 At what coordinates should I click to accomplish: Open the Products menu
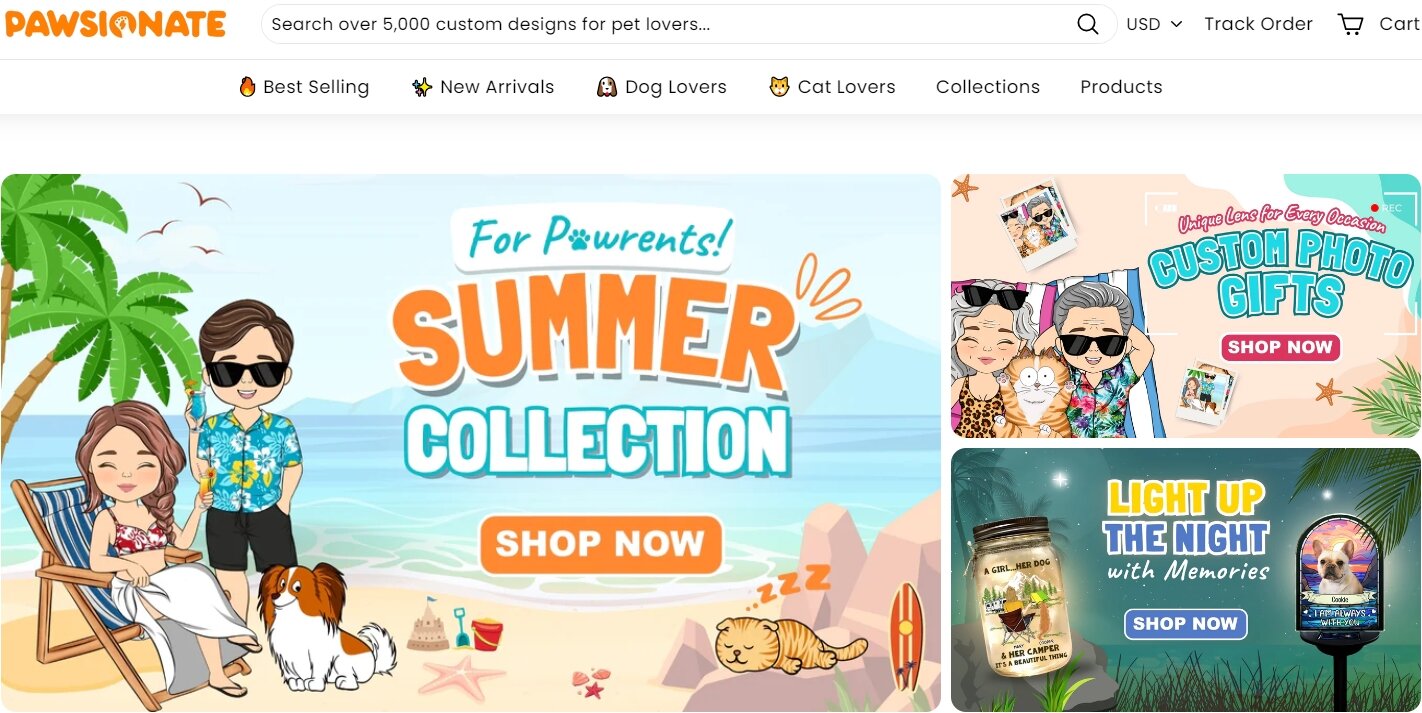point(1121,87)
